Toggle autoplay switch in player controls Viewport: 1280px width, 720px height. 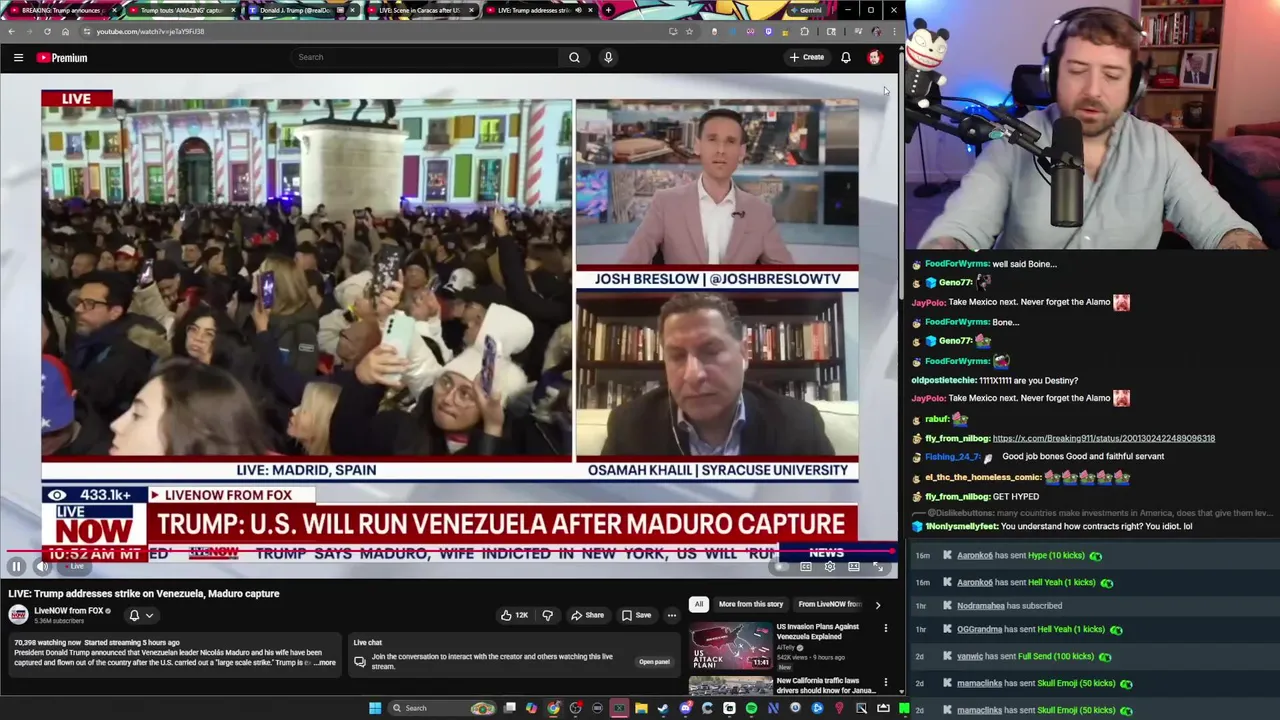pyautogui.click(x=781, y=567)
